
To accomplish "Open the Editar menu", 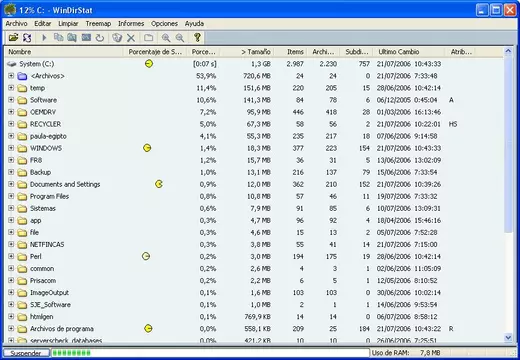I will click(x=43, y=24).
